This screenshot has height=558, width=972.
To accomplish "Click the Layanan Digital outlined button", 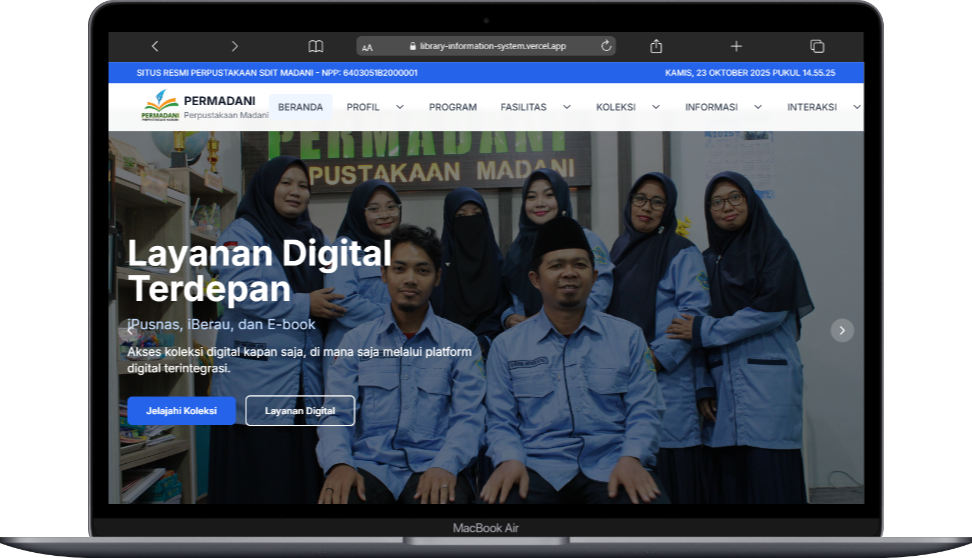I will click(x=300, y=410).
